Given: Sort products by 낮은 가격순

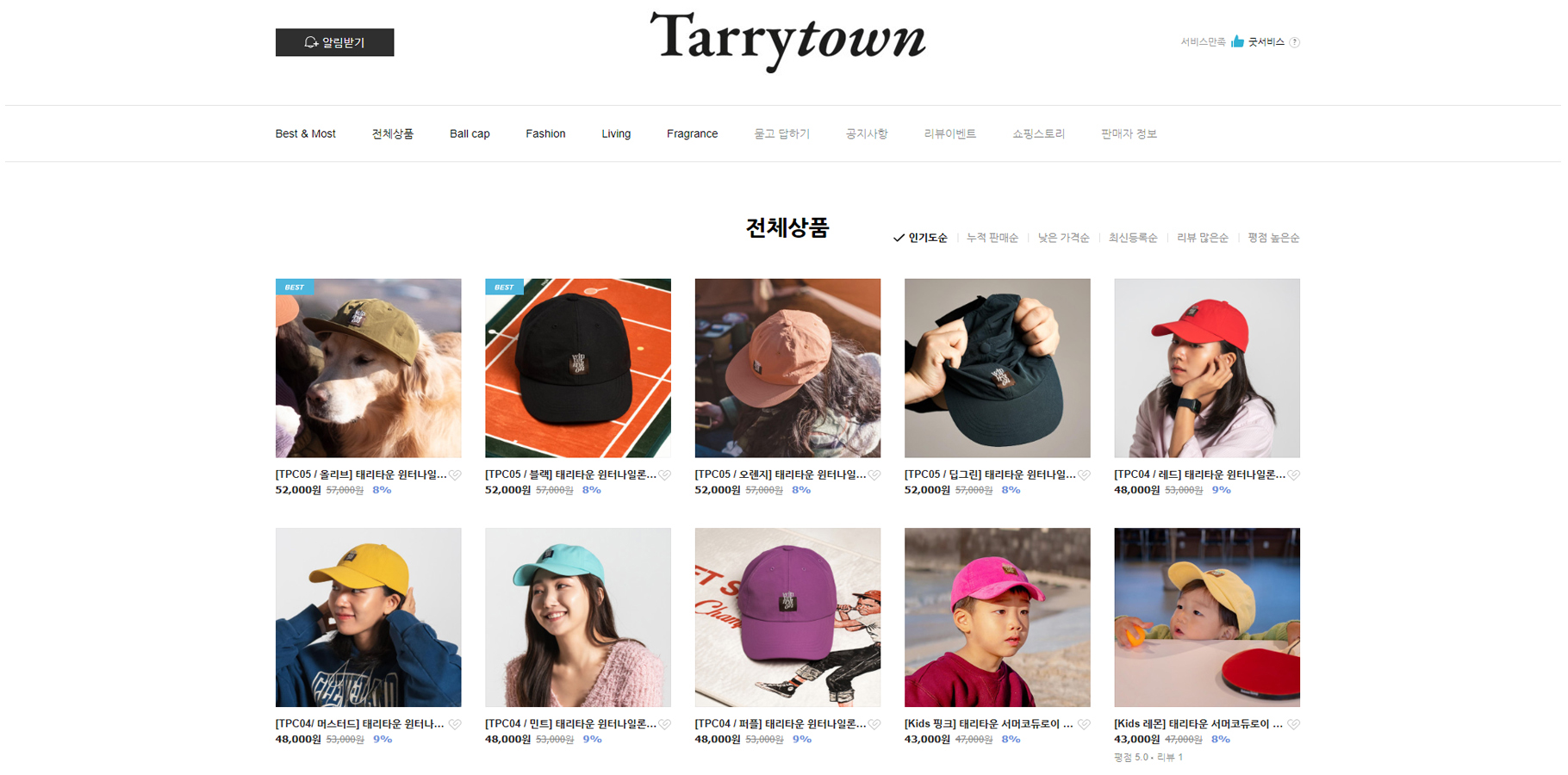Looking at the screenshot, I should tap(1063, 238).
